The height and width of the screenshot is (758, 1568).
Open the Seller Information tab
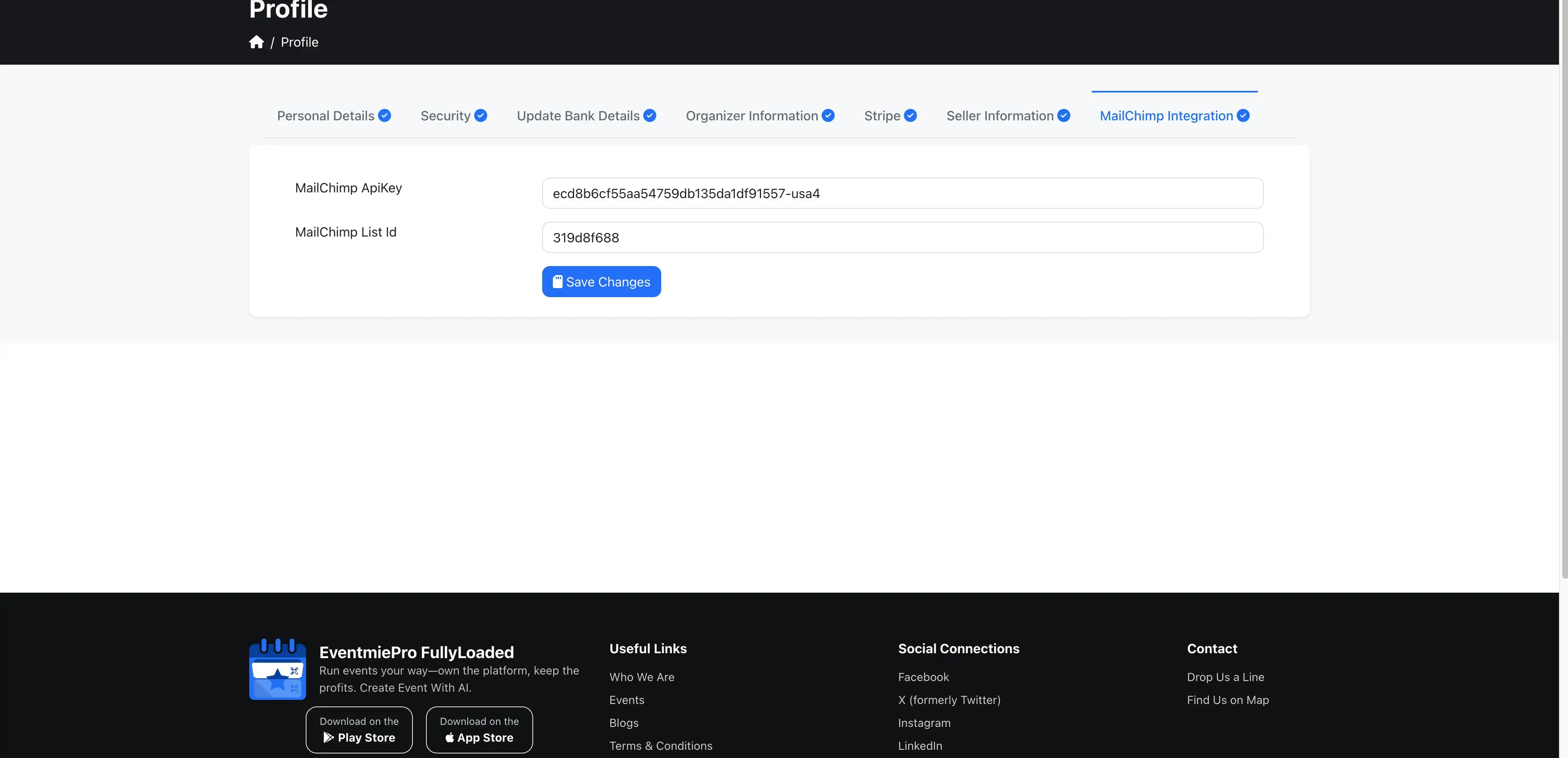pyautogui.click(x=1000, y=115)
